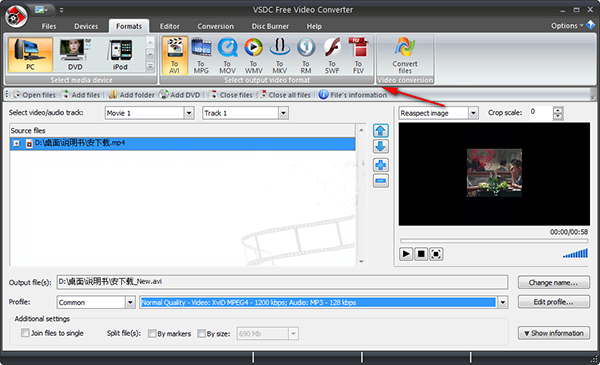Choose To SWF output format

coord(332,55)
